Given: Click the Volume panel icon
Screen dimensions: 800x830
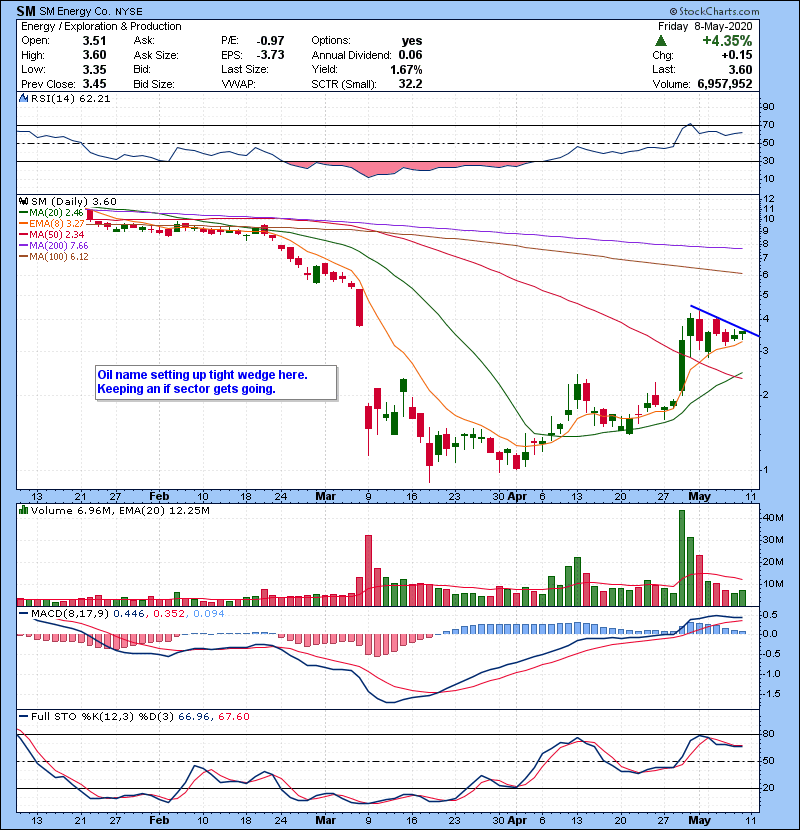Looking at the screenshot, I should click(23, 509).
